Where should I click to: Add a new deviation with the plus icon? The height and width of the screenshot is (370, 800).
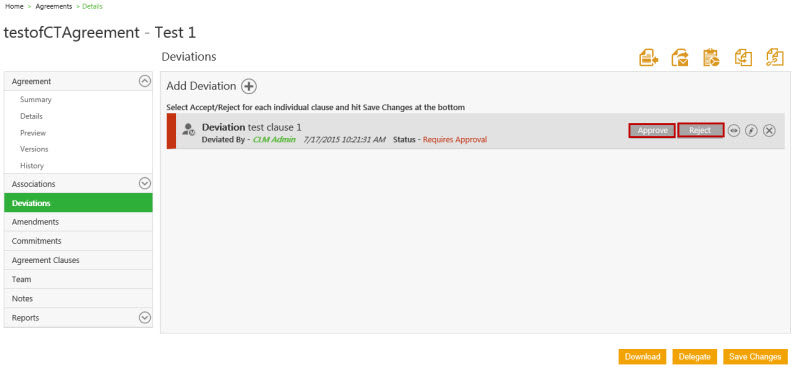(x=248, y=86)
